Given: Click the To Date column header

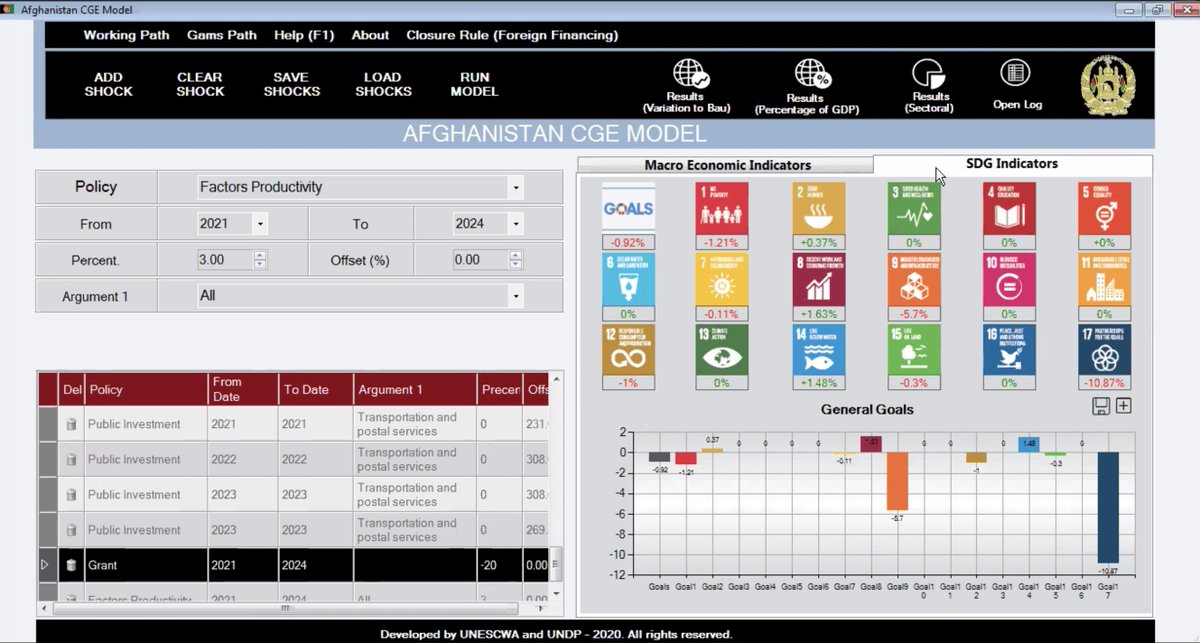Looking at the screenshot, I should pos(316,390).
